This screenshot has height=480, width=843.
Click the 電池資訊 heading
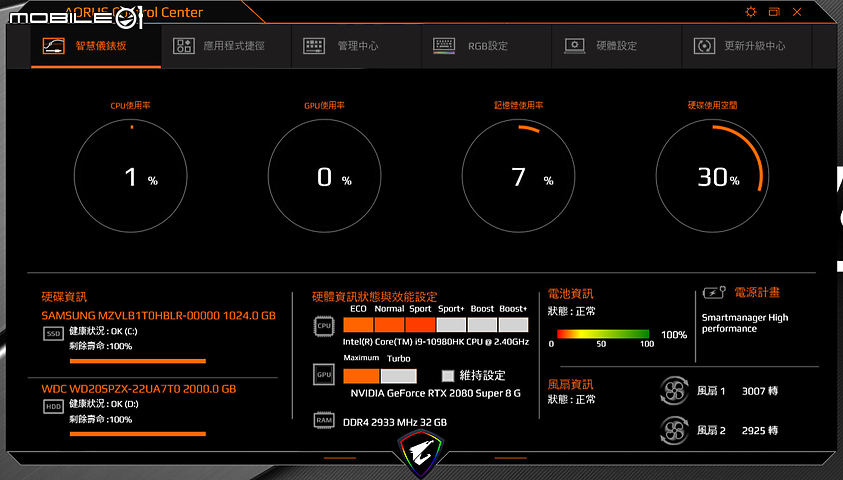(570, 294)
